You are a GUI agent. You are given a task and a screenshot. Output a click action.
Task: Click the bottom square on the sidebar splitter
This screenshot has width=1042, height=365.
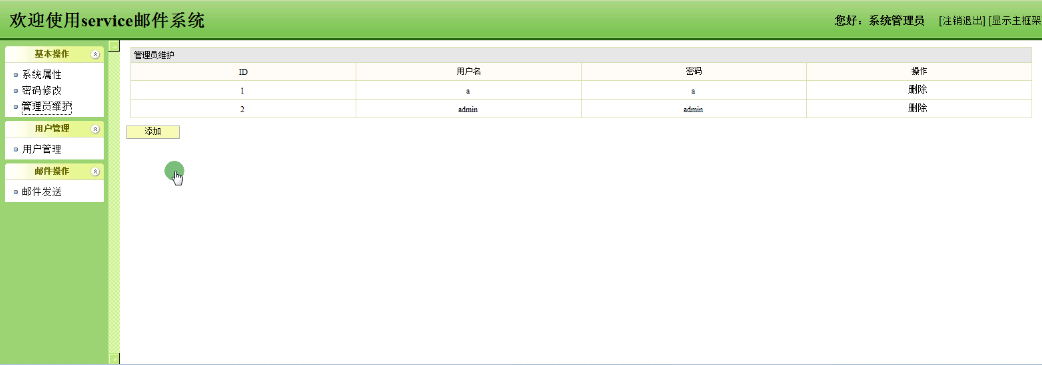pyautogui.click(x=114, y=359)
